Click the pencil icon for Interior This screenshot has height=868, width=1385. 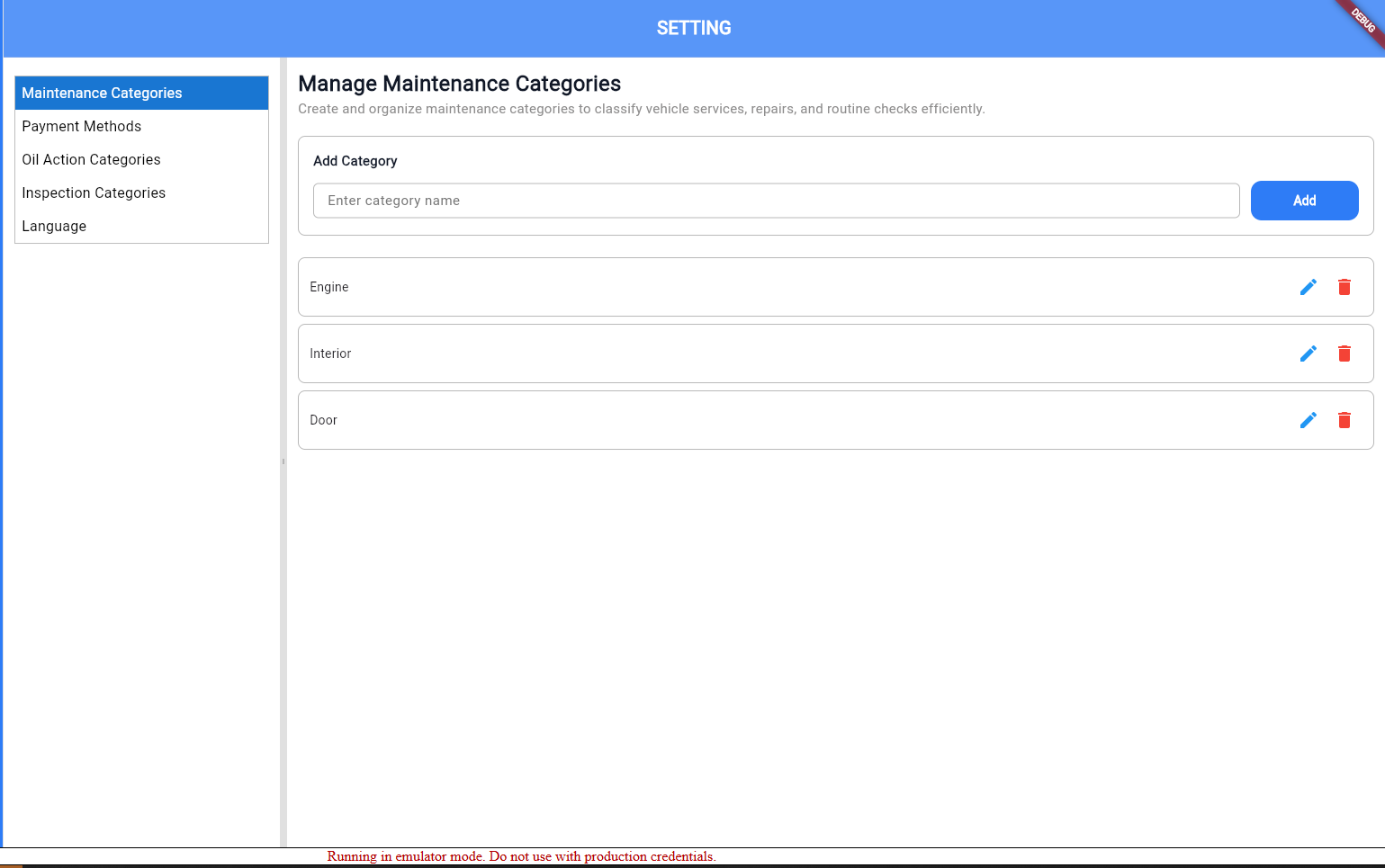pos(1308,353)
